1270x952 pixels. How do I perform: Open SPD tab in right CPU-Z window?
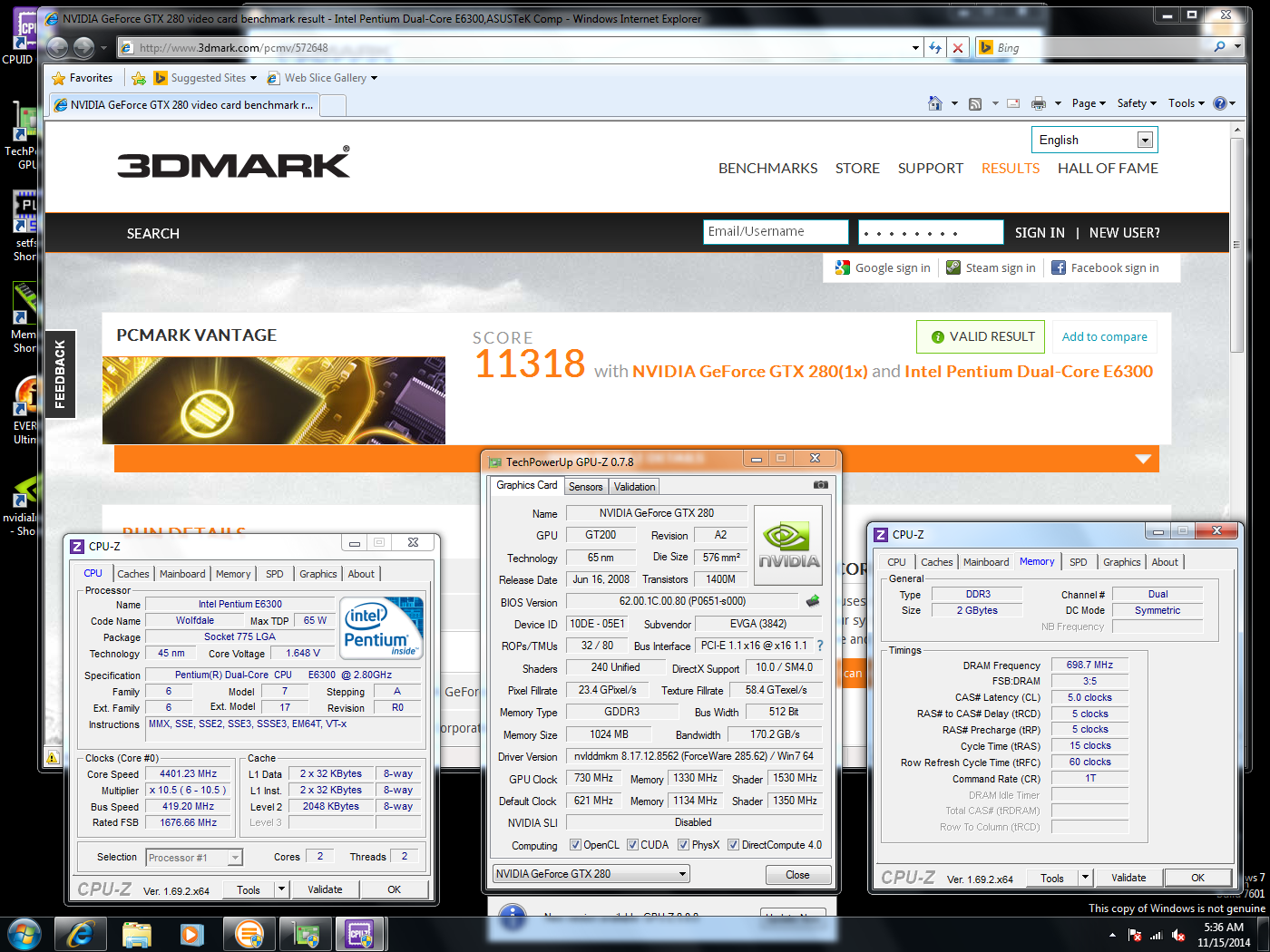[x=1078, y=562]
